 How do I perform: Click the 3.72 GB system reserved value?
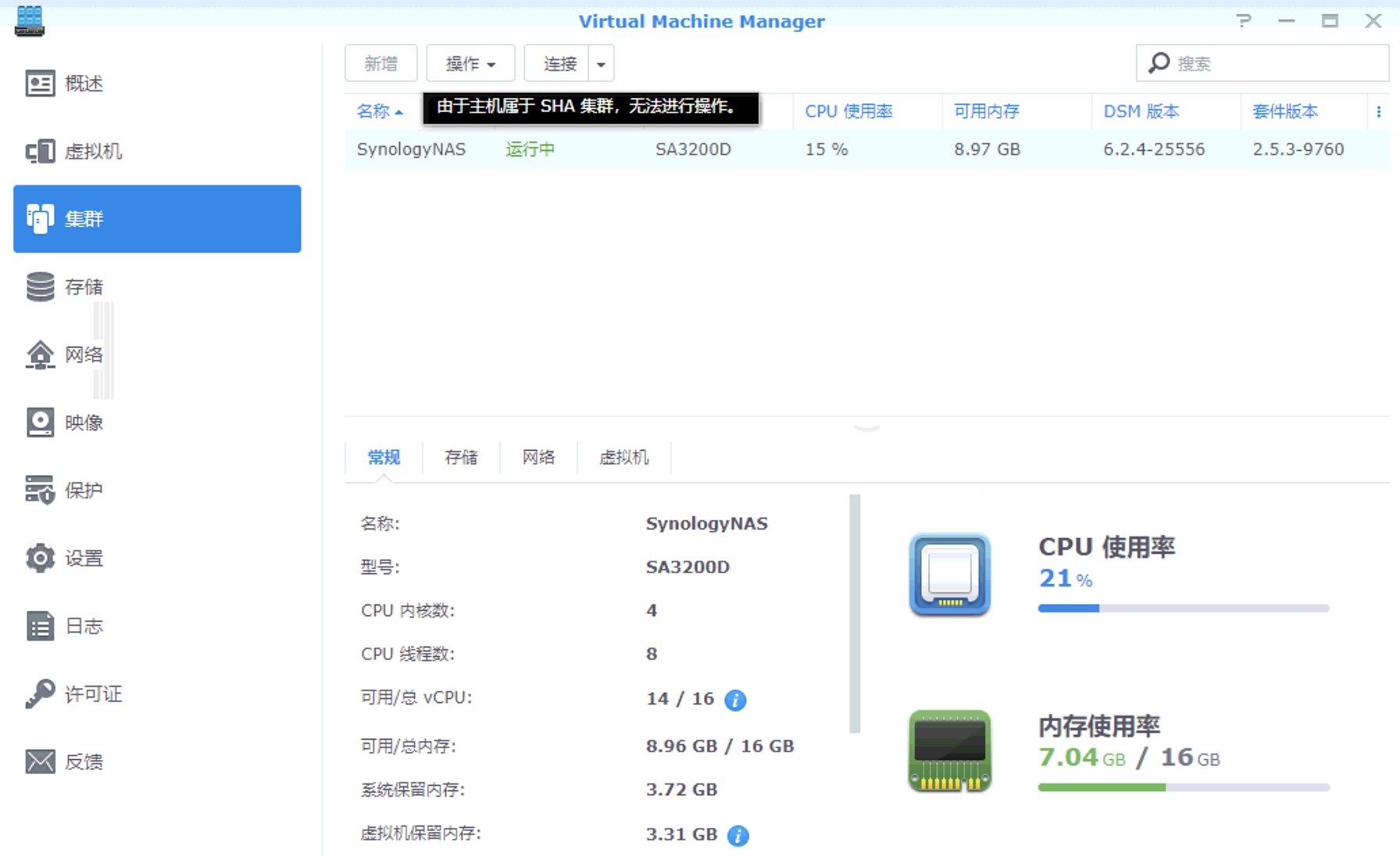(682, 790)
